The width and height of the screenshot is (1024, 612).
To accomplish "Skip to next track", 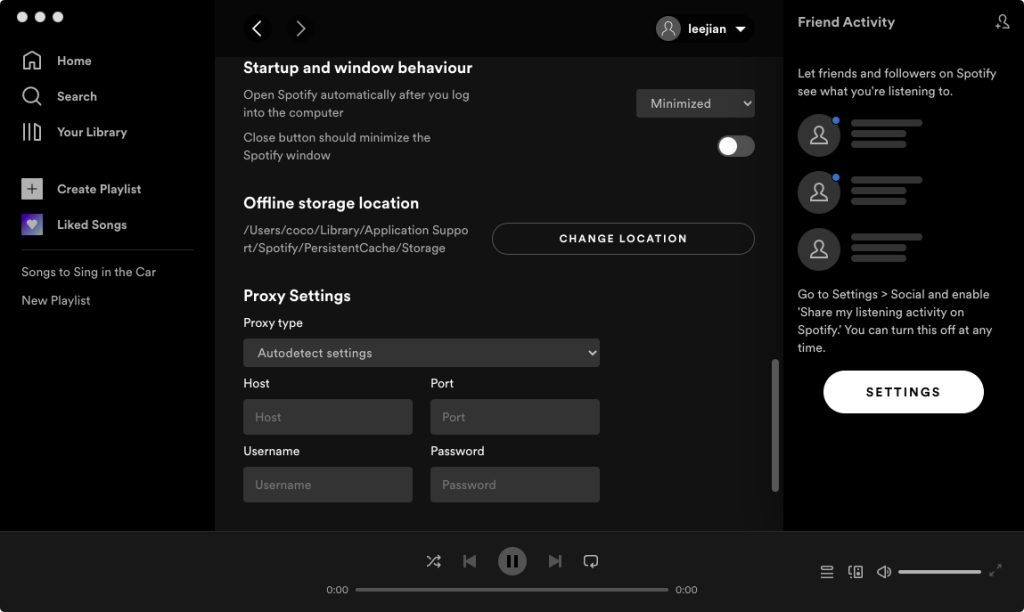I will 555,562.
